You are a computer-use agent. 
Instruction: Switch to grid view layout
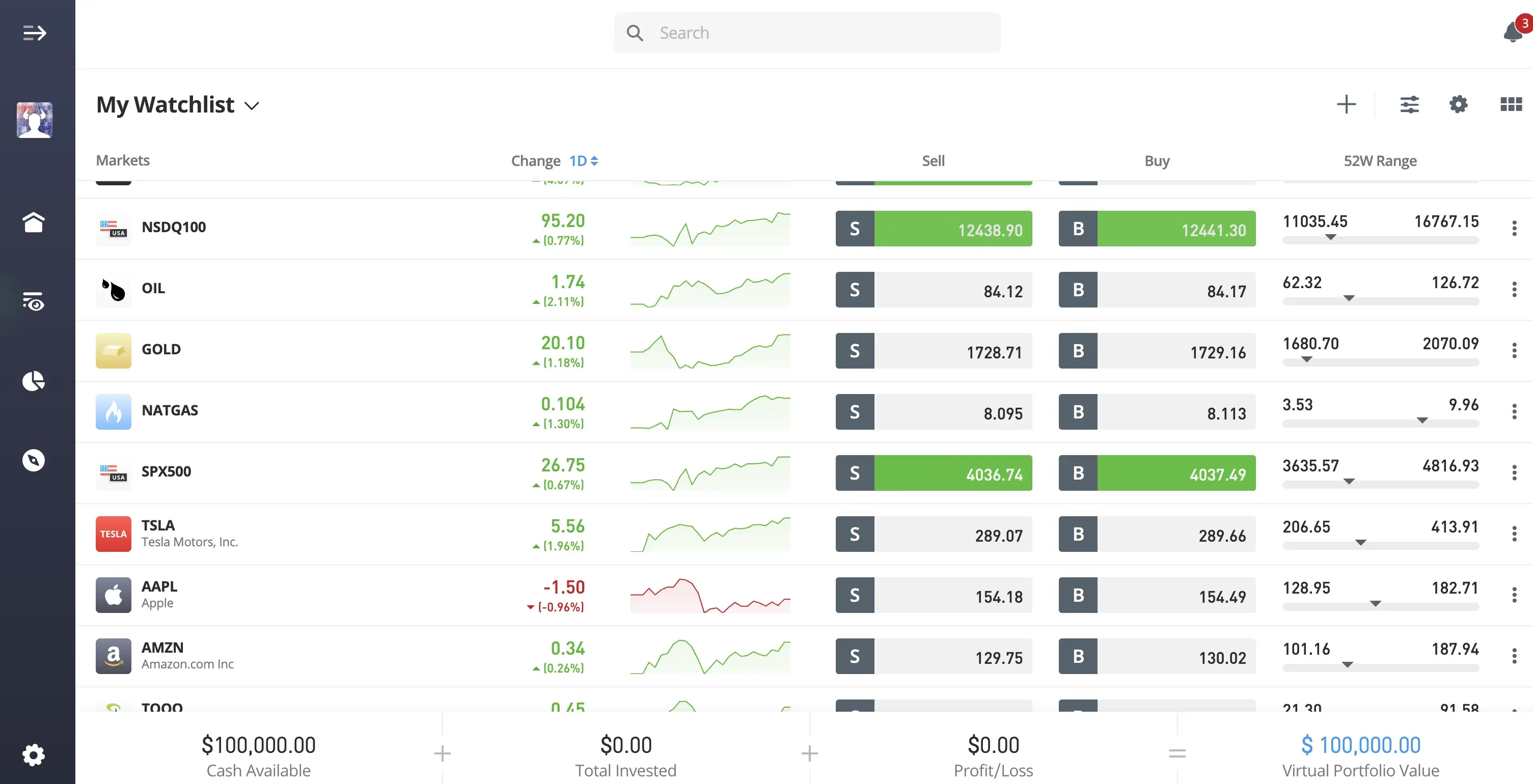pyautogui.click(x=1511, y=105)
